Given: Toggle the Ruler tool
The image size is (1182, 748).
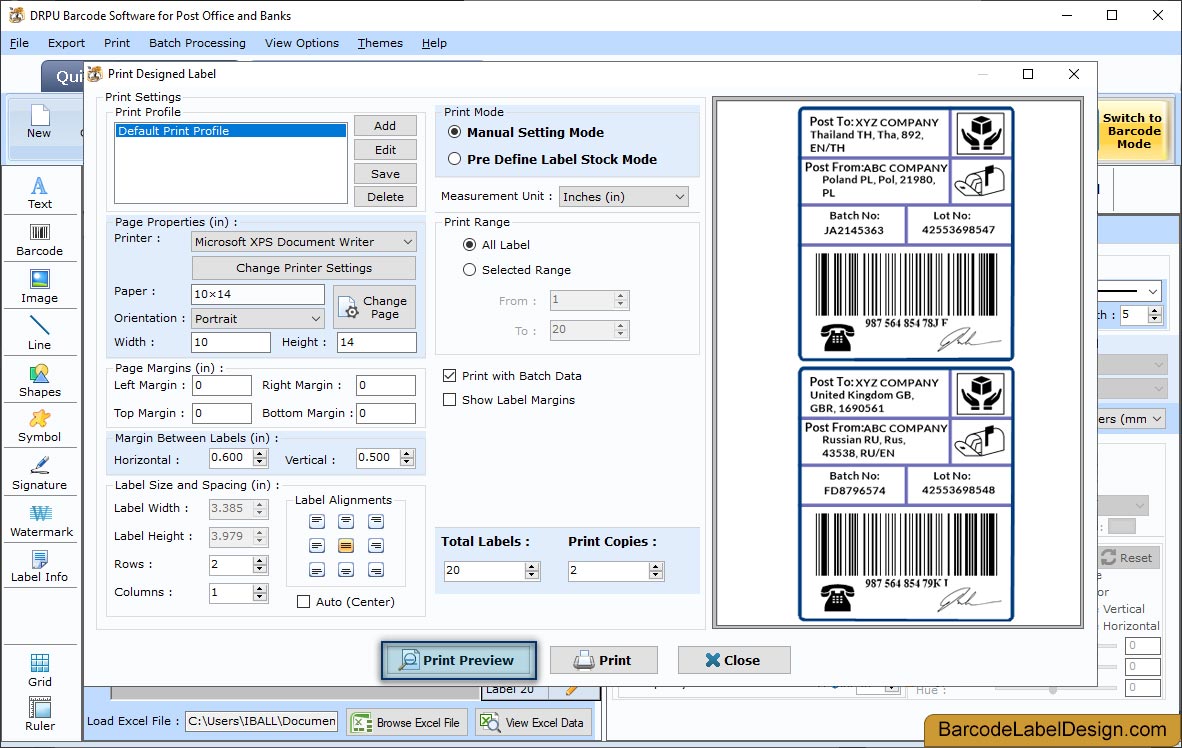Looking at the screenshot, I should tap(39, 714).
